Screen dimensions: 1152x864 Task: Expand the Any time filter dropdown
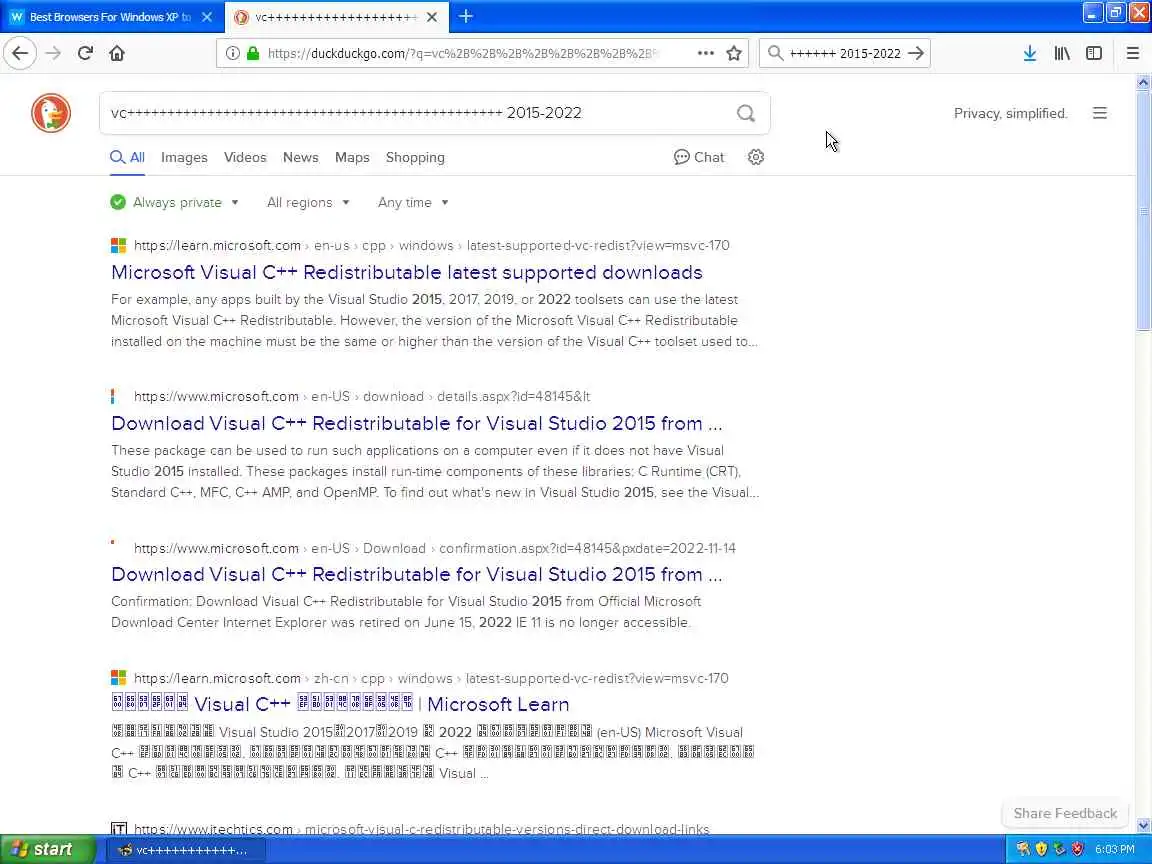click(x=413, y=203)
